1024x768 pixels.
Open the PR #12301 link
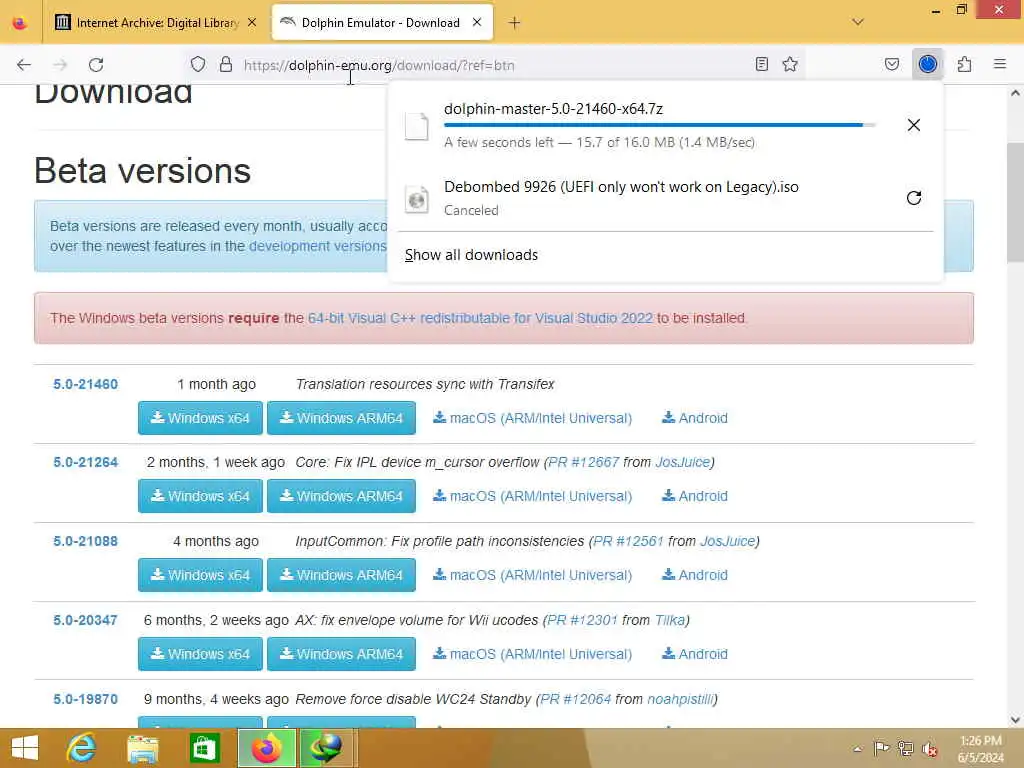click(583, 620)
